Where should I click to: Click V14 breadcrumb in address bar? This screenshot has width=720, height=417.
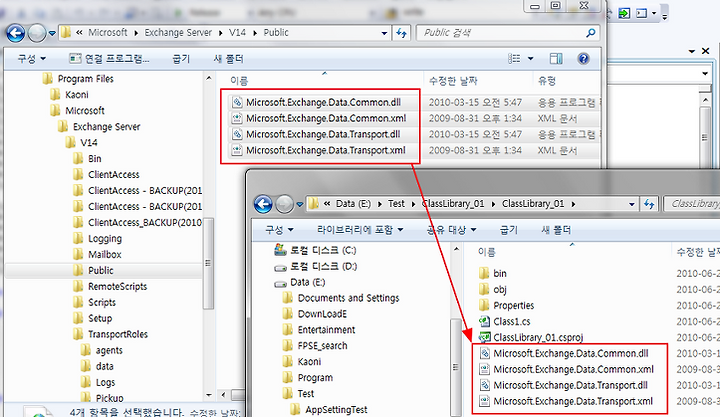tap(237, 33)
